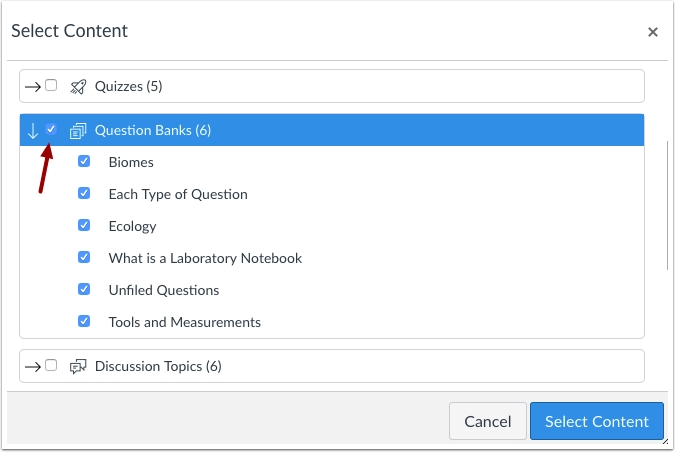The width and height of the screenshot is (675, 452).
Task: Select the Question Banks (6) row label
Action: [153, 131]
